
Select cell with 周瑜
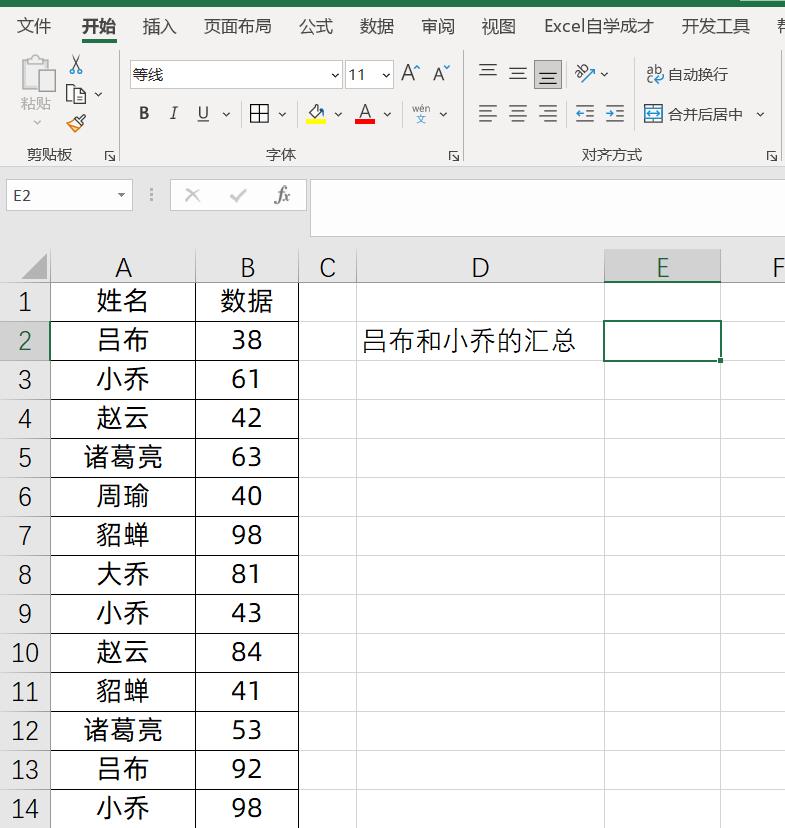[x=123, y=496]
